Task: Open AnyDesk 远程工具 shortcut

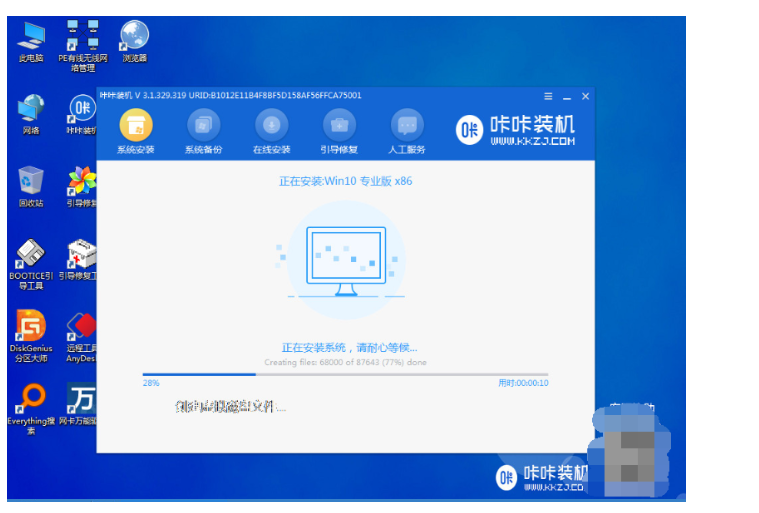Action: click(x=81, y=337)
